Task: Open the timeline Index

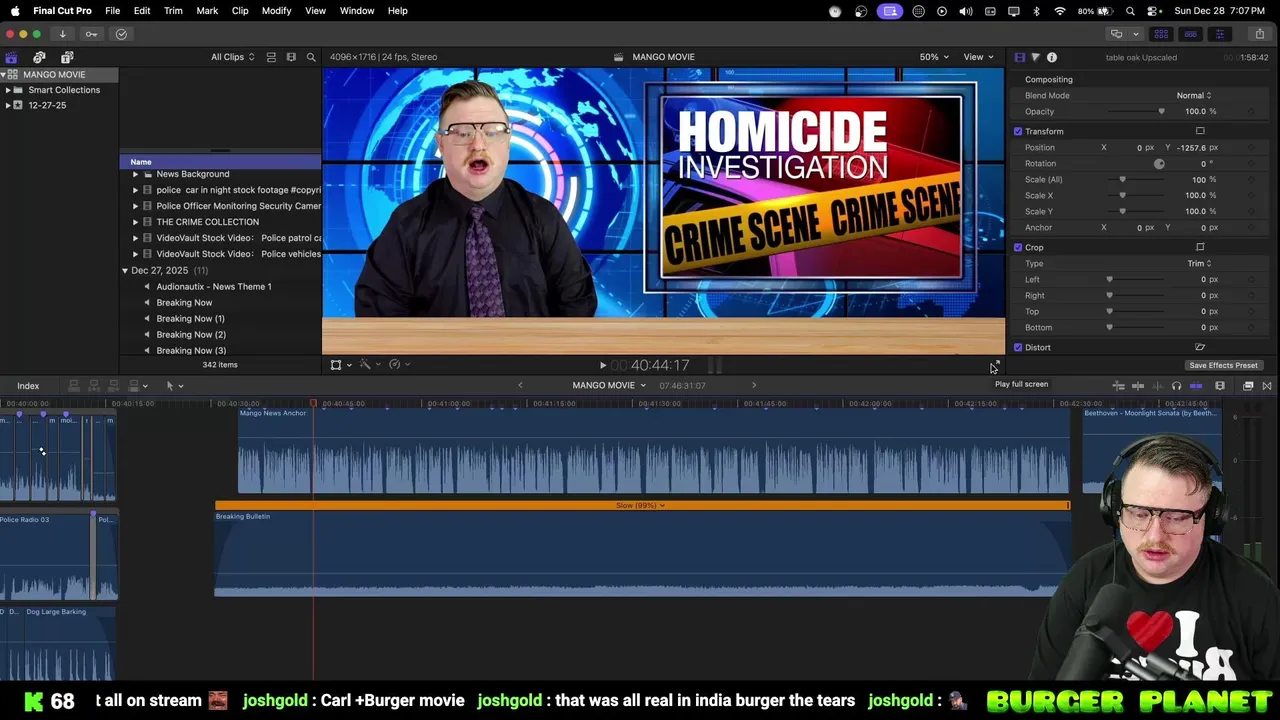Action: [28, 386]
